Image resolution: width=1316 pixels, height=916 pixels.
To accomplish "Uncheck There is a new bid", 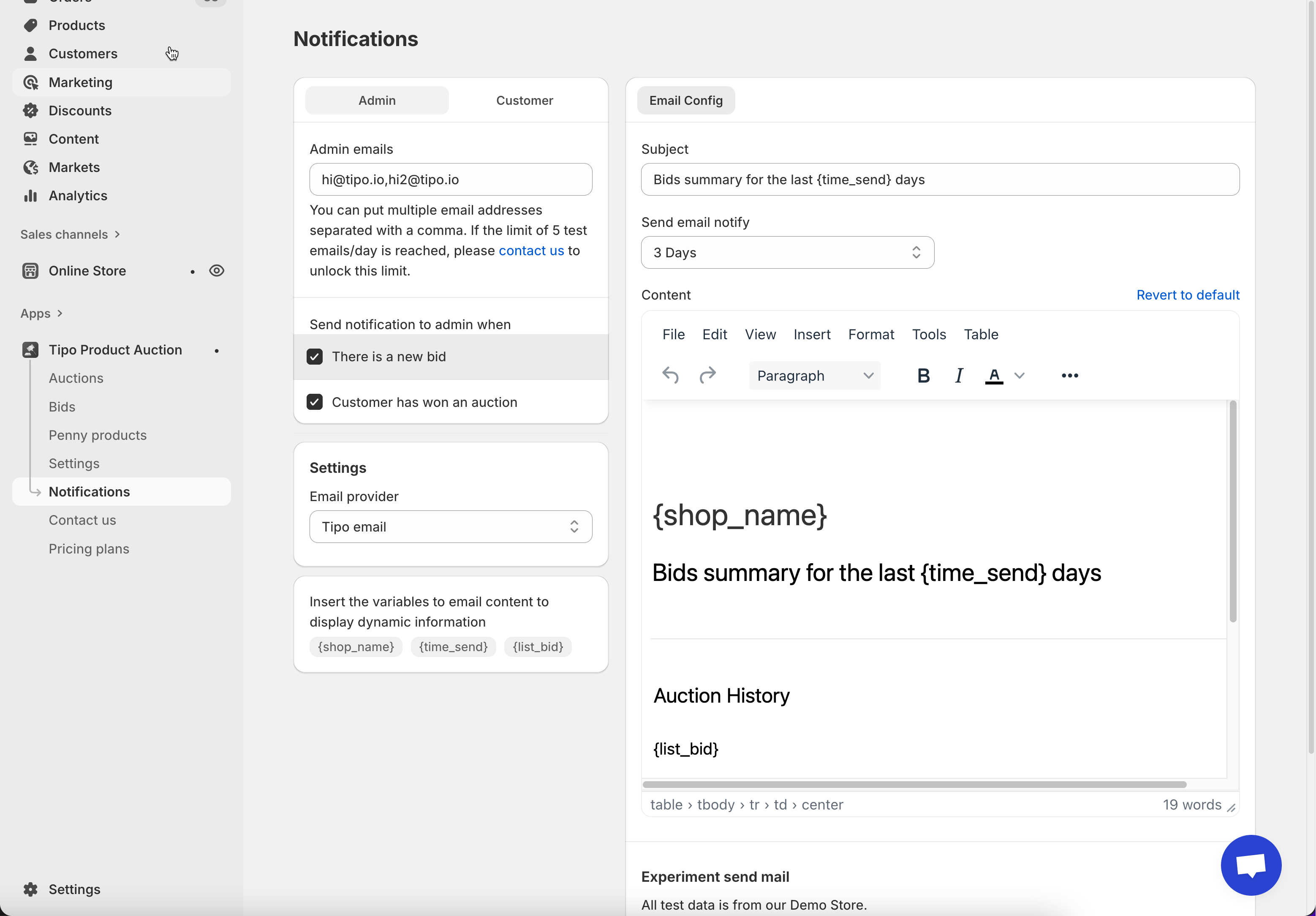I will point(315,357).
